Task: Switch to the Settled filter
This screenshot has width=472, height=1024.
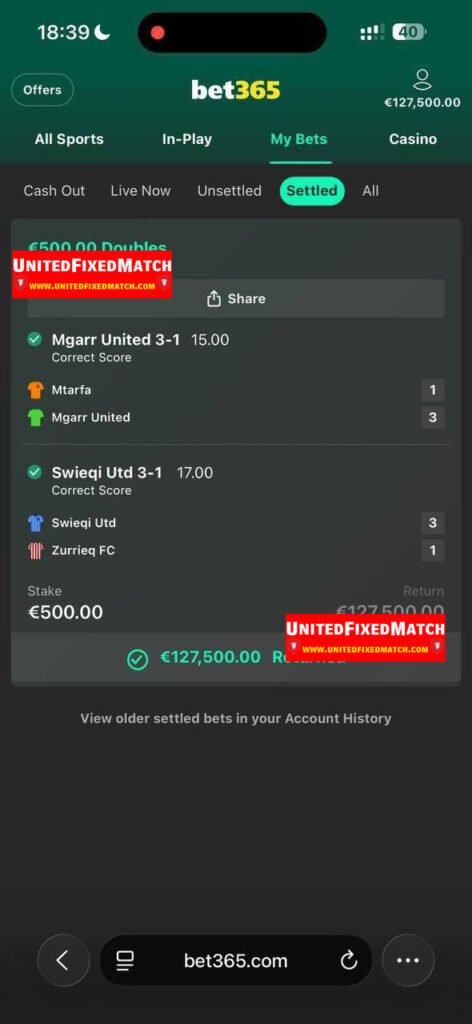Action: (x=312, y=191)
